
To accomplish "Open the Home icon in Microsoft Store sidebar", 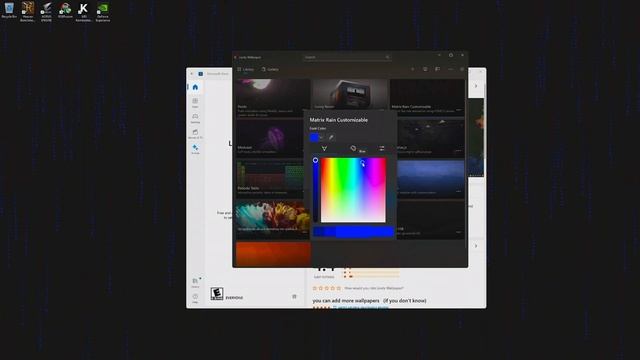I will tap(195, 87).
